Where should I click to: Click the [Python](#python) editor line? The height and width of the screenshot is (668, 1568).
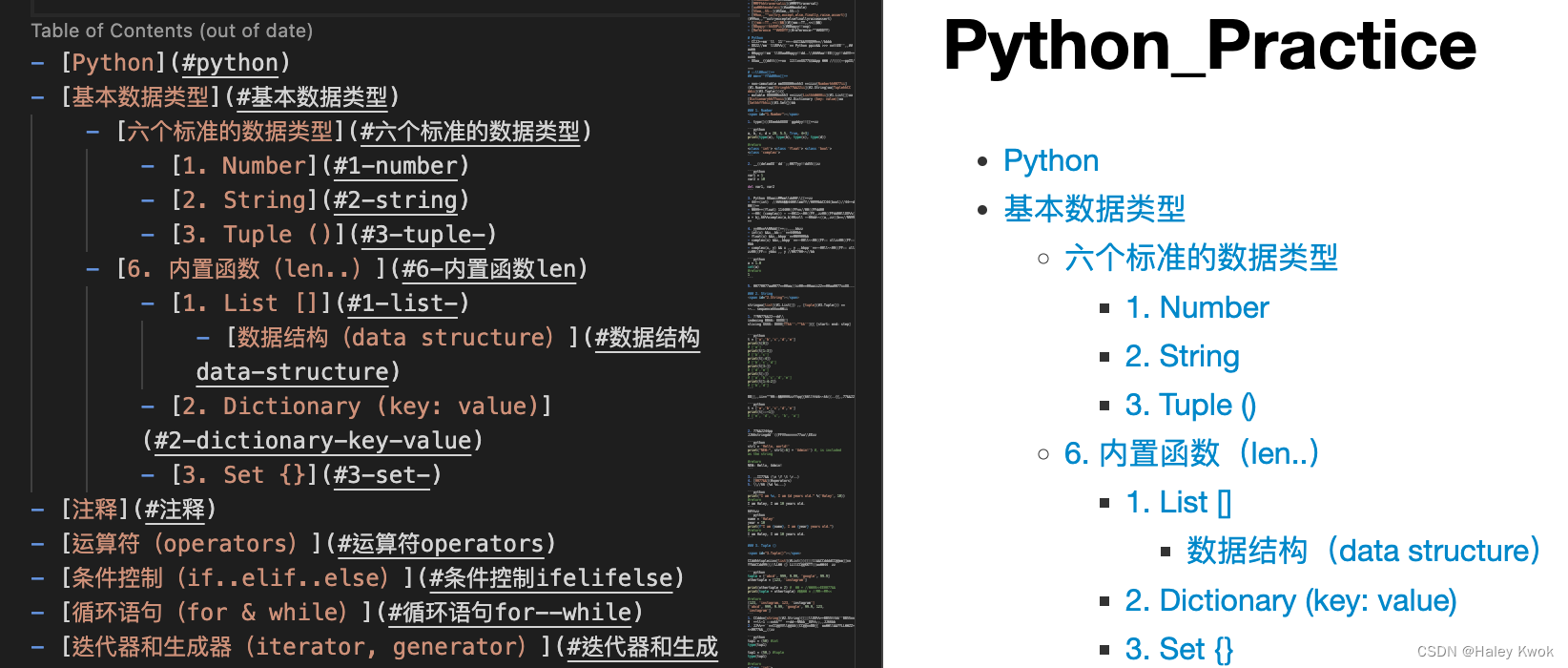click(x=160, y=63)
